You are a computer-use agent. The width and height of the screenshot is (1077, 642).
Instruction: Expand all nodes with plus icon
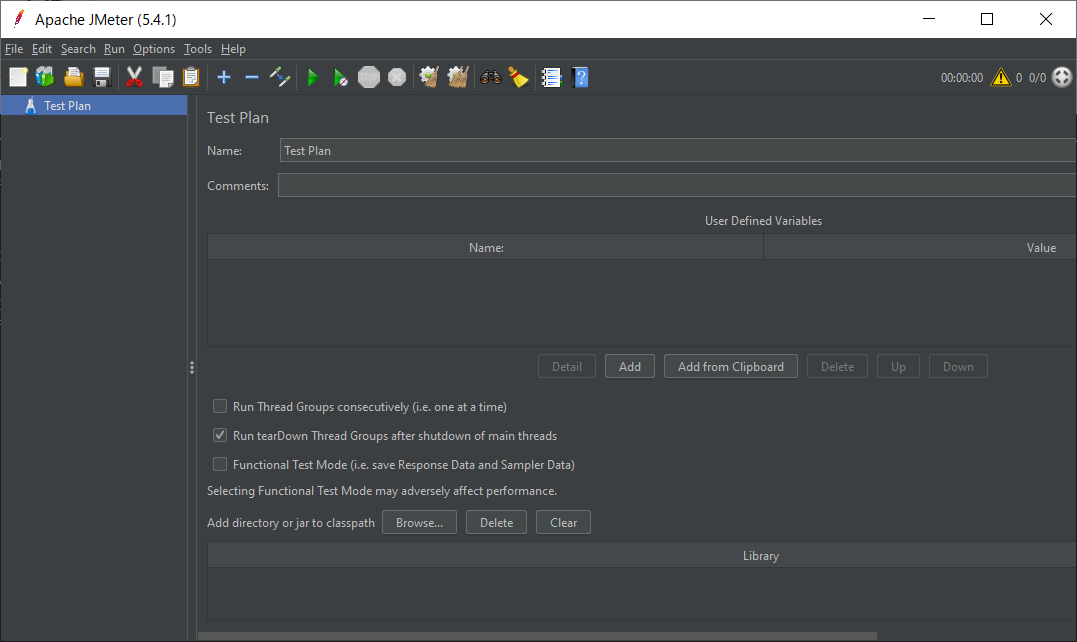[224, 78]
